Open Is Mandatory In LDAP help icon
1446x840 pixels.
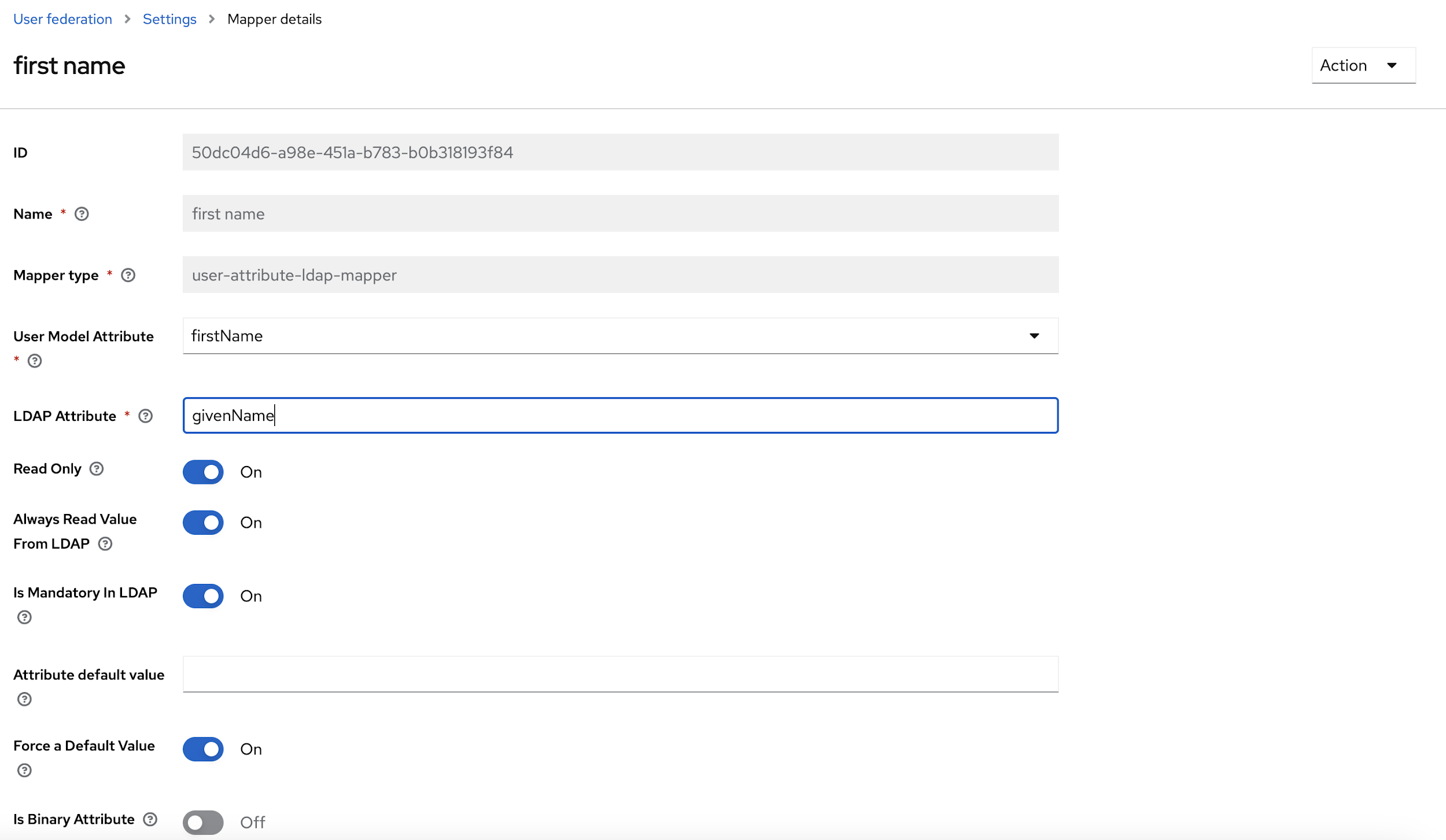[x=24, y=617]
